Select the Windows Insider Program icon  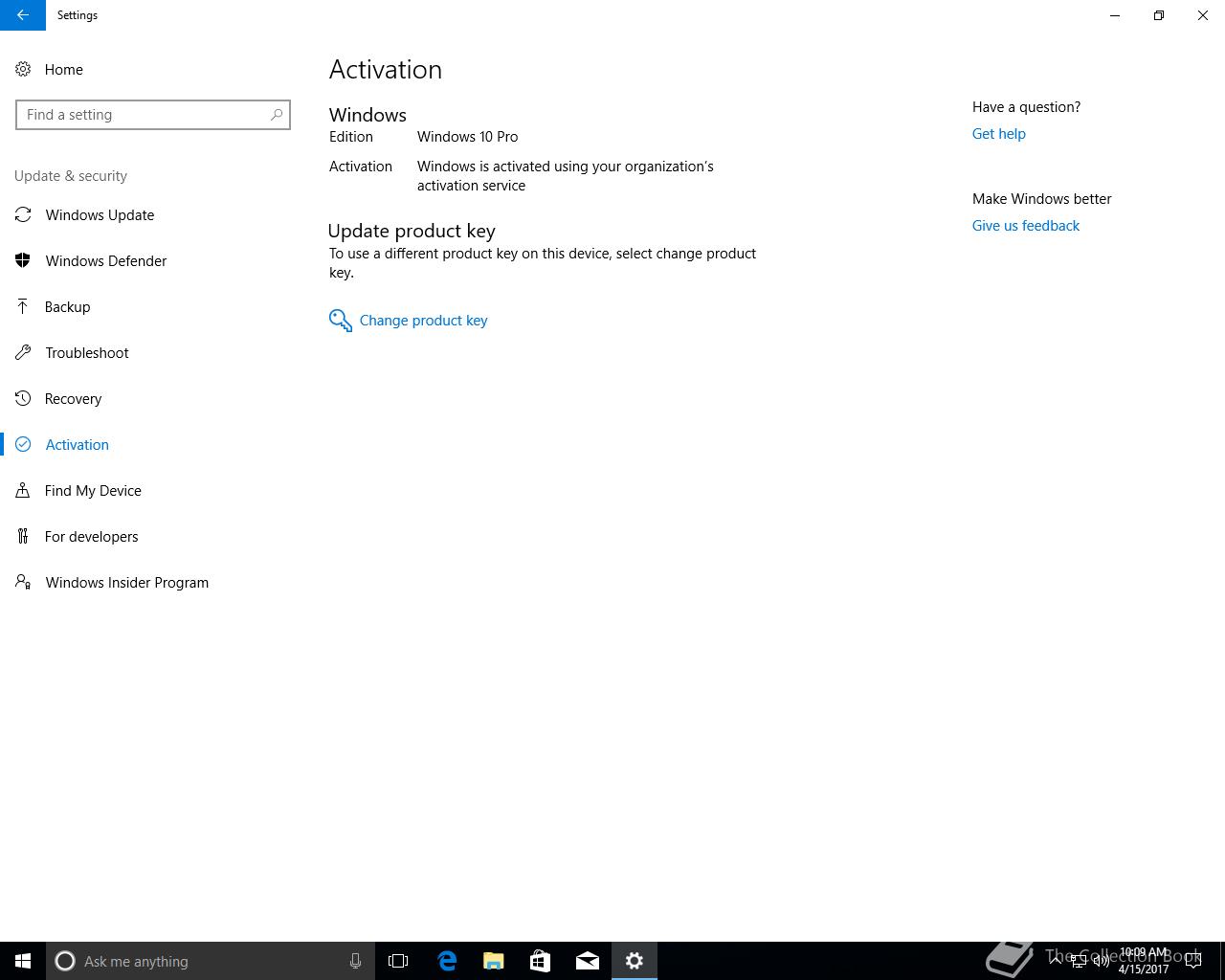[23, 582]
